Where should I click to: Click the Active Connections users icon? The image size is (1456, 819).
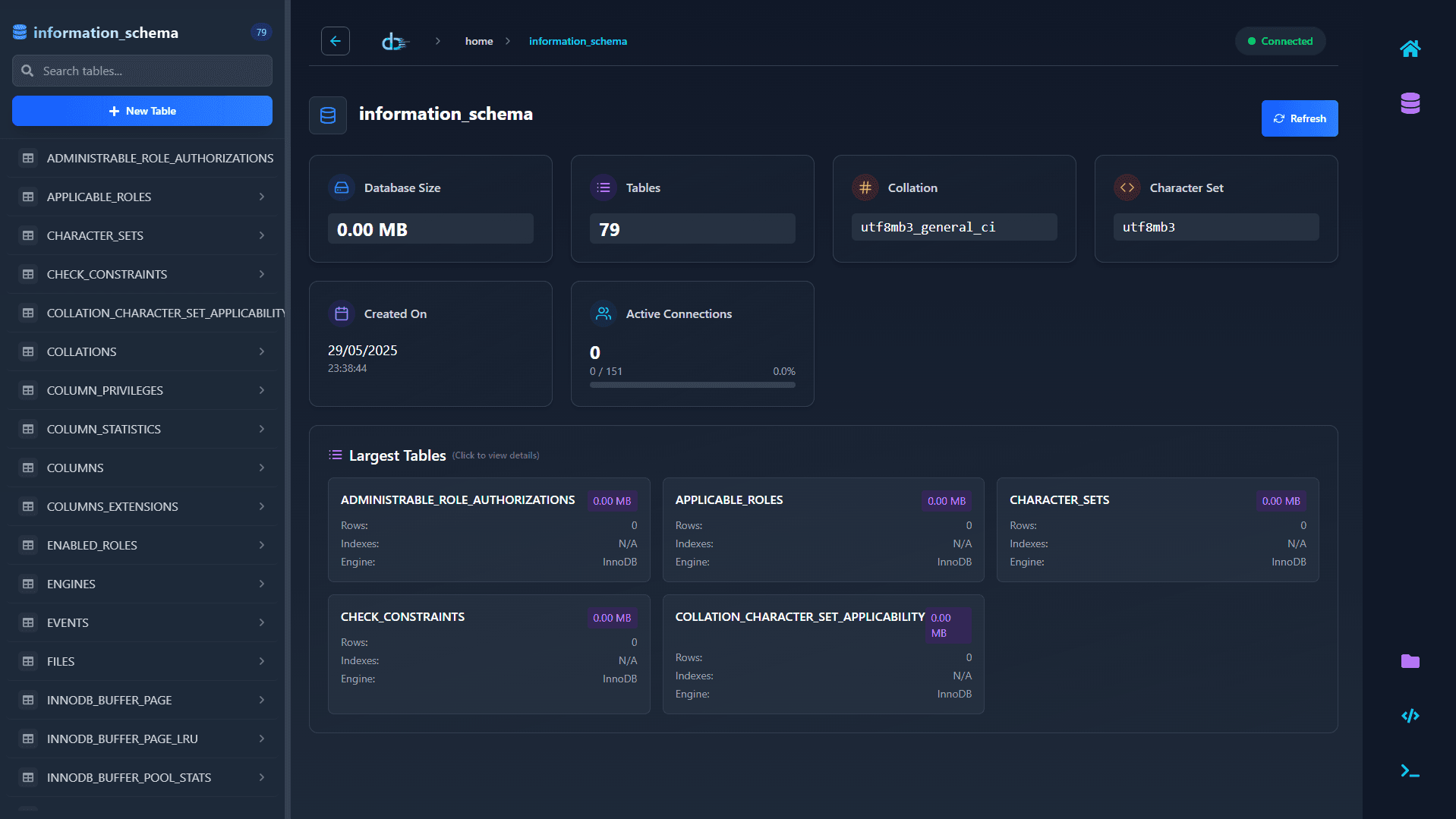click(x=604, y=313)
